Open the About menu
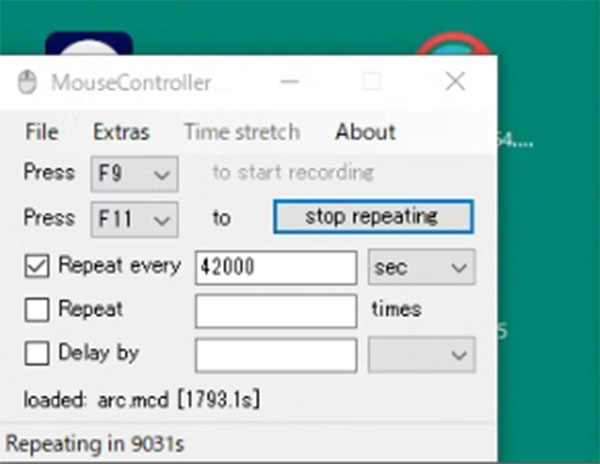The image size is (600, 464). 365,132
